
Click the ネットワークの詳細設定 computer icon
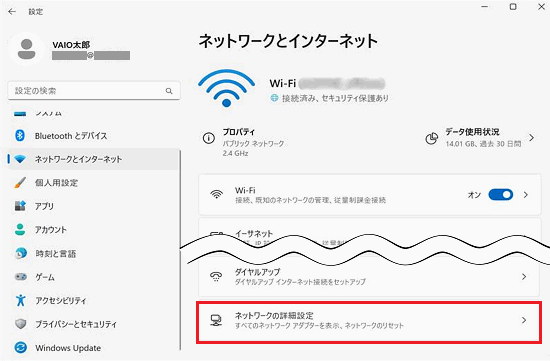point(216,320)
